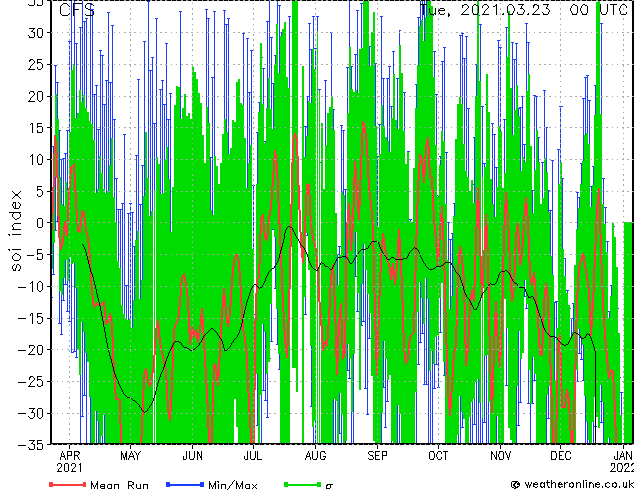Click the y-axis value 25
The image size is (634, 490).
(x=35, y=65)
